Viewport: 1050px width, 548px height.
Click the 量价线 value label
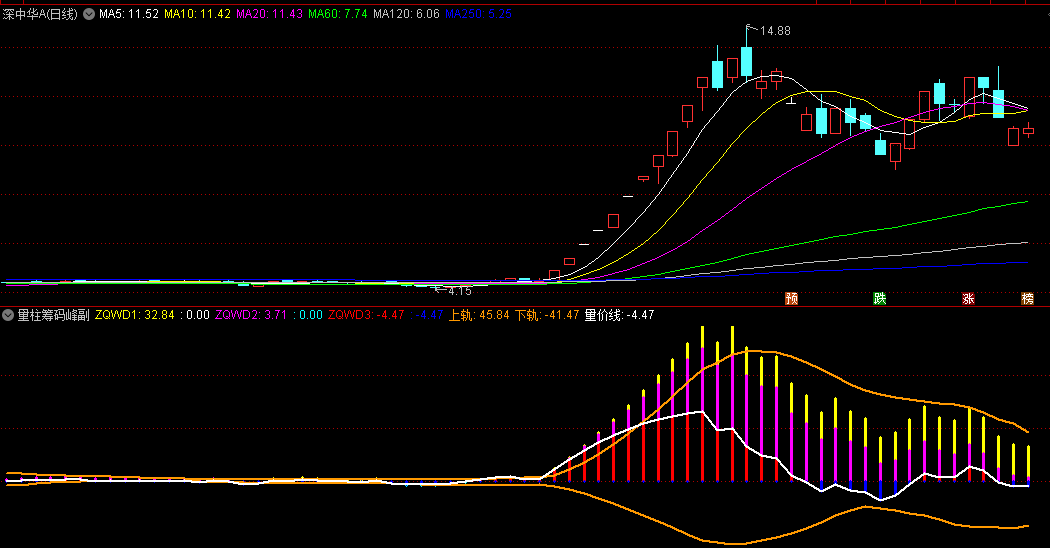click(619, 314)
